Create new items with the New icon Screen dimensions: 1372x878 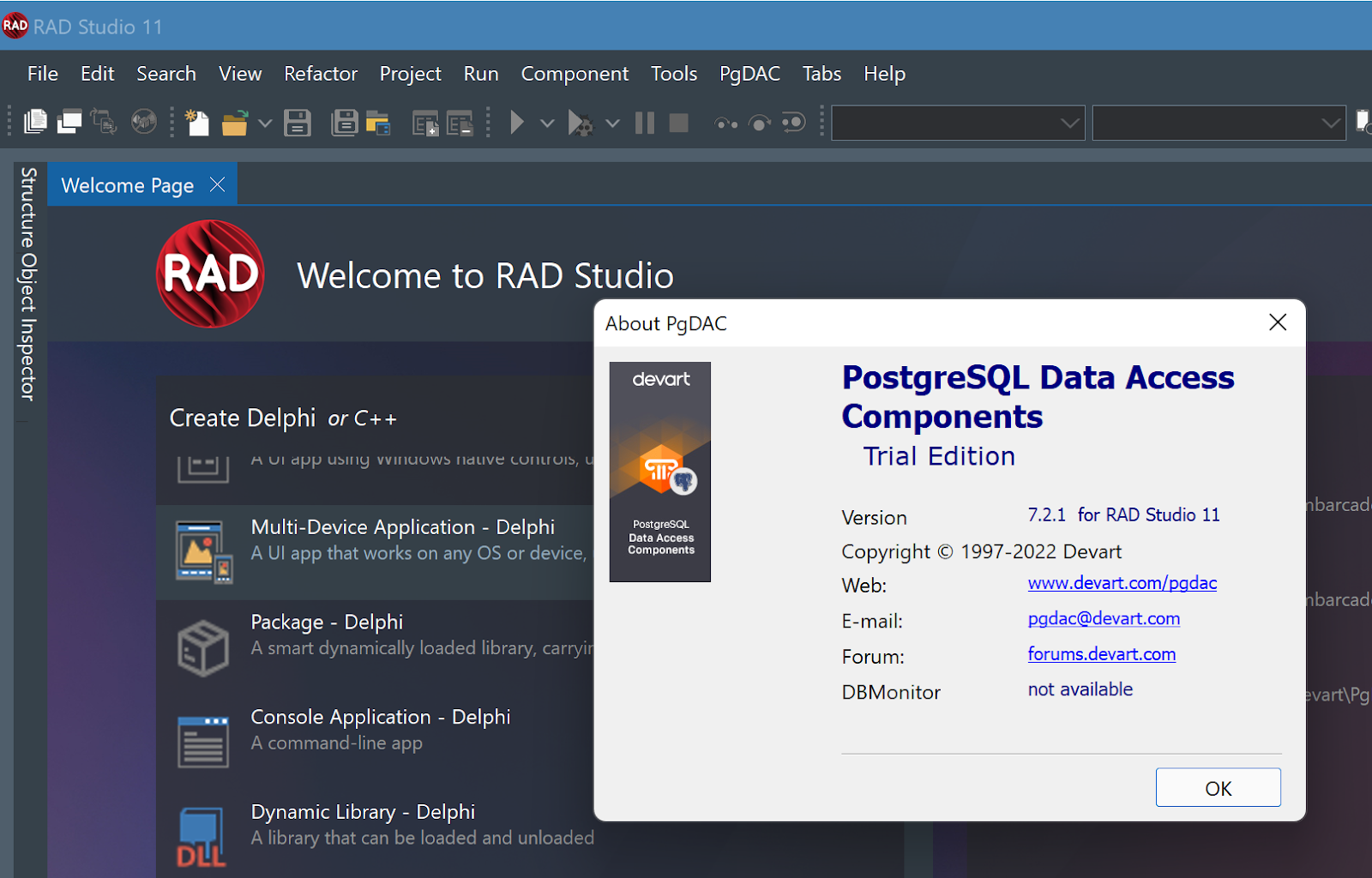pos(197,123)
